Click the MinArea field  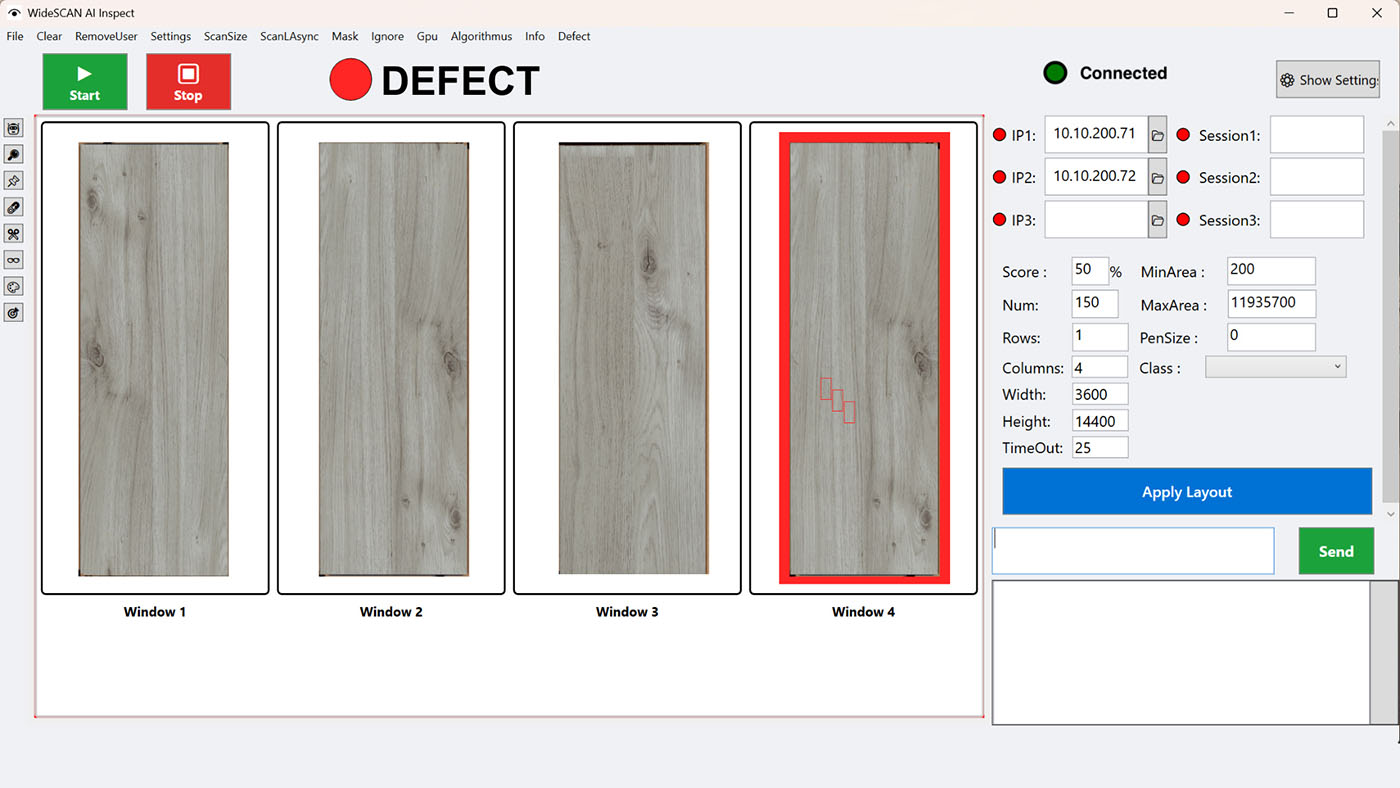pyautogui.click(x=1271, y=271)
